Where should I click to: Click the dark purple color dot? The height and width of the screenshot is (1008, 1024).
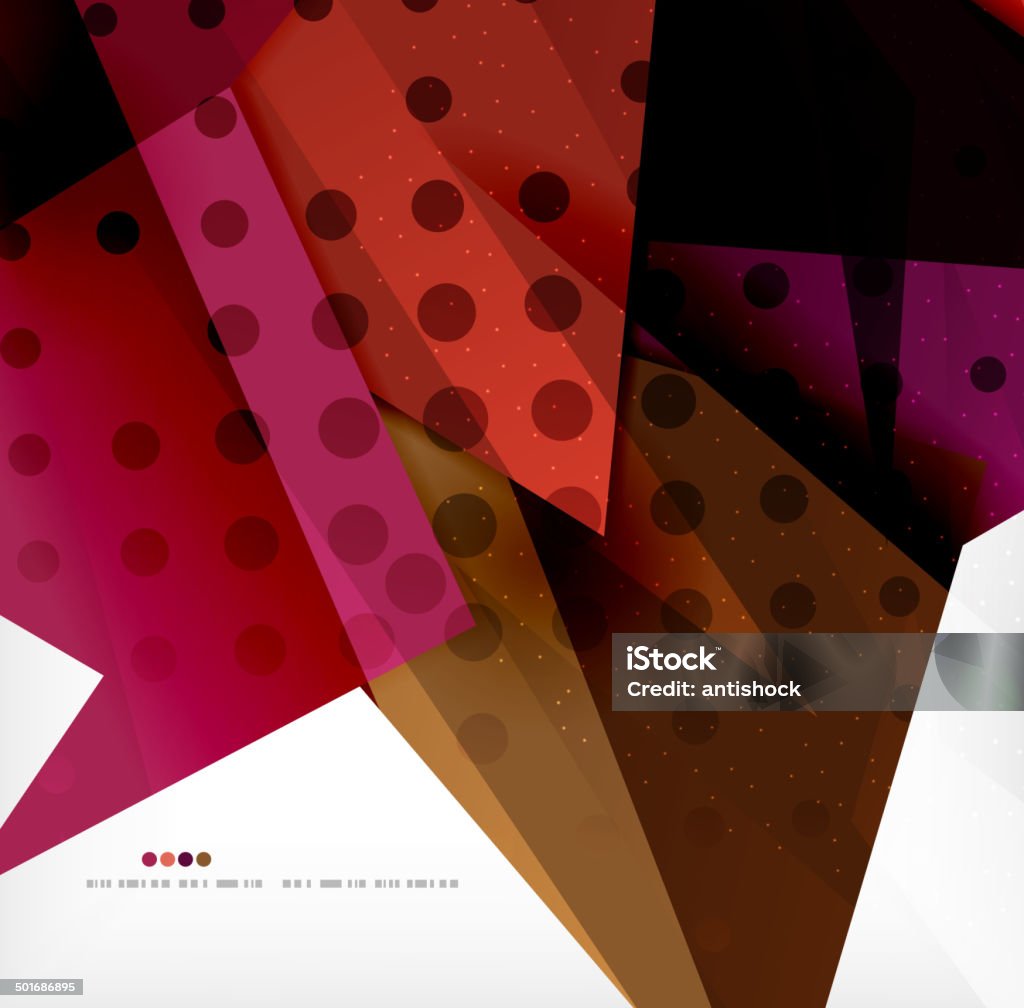tap(185, 859)
